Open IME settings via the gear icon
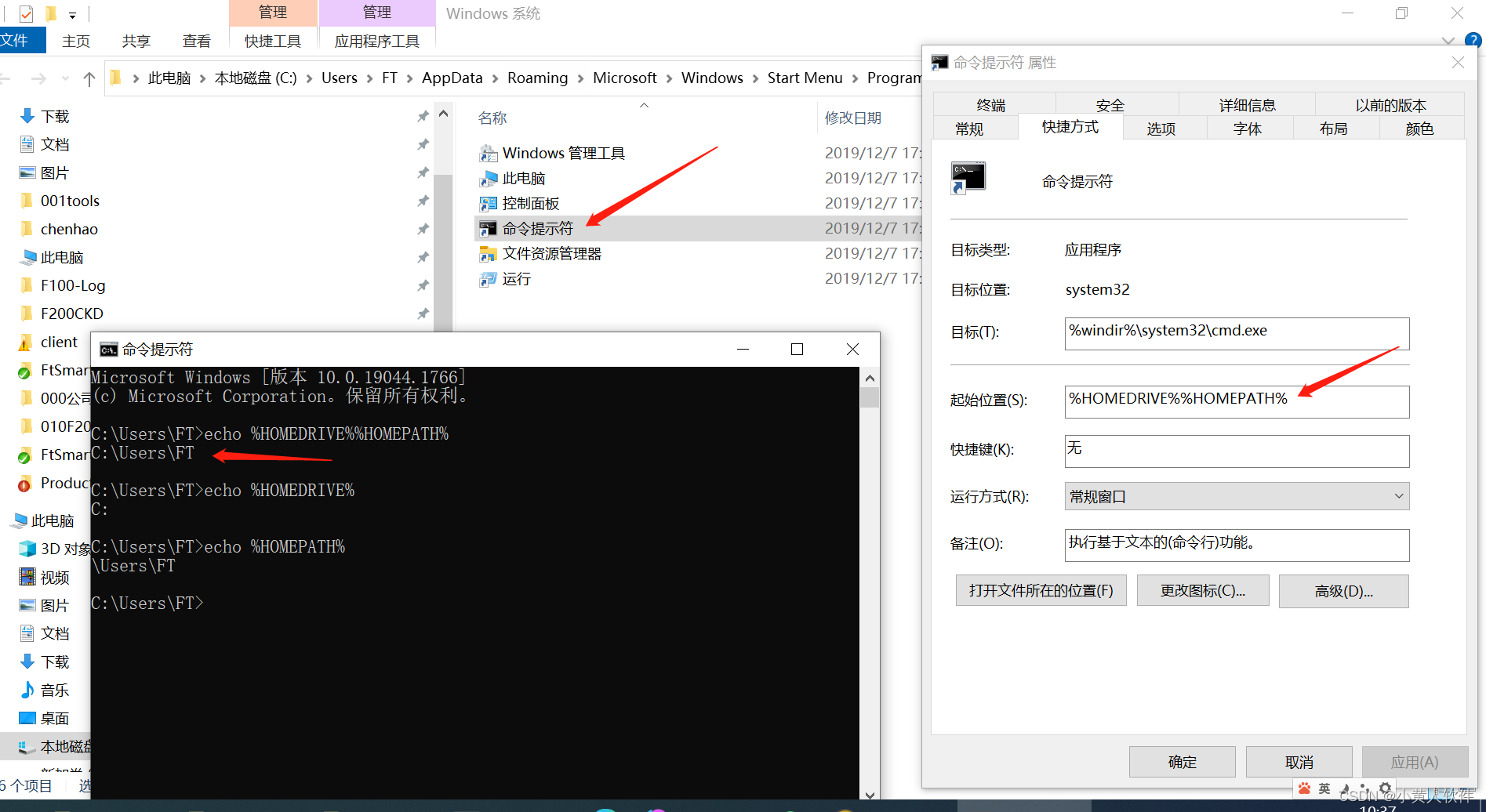This screenshot has width=1486, height=812. (1385, 788)
